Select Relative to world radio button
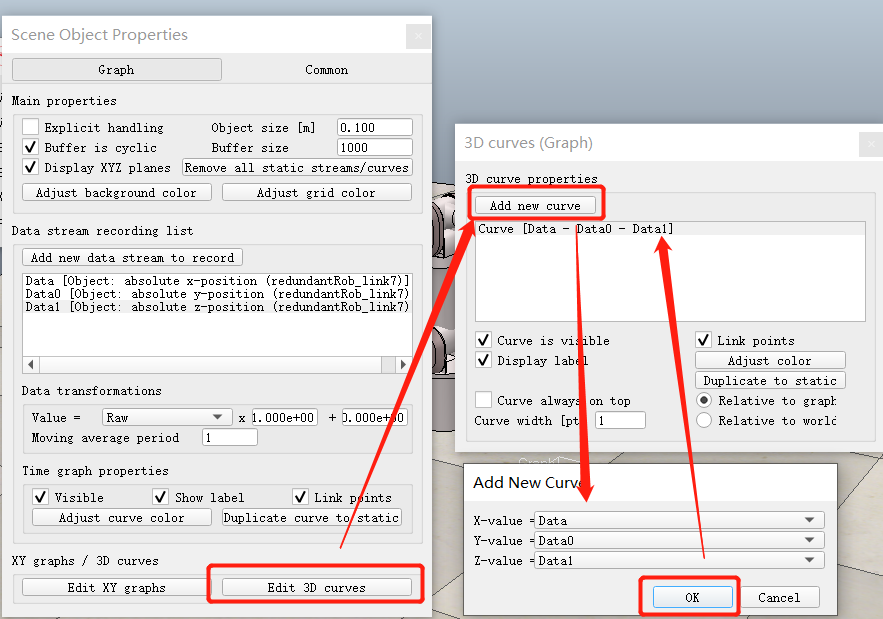This screenshot has width=883, height=619. pos(704,420)
